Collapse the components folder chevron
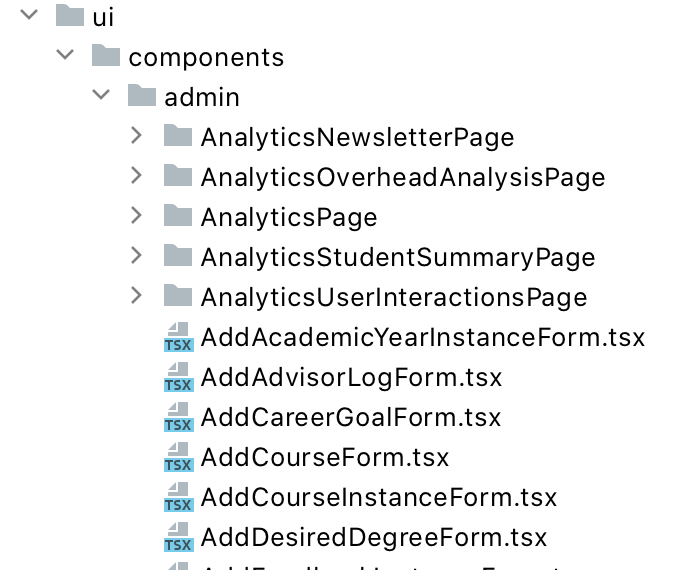The image size is (692, 570). click(65, 55)
